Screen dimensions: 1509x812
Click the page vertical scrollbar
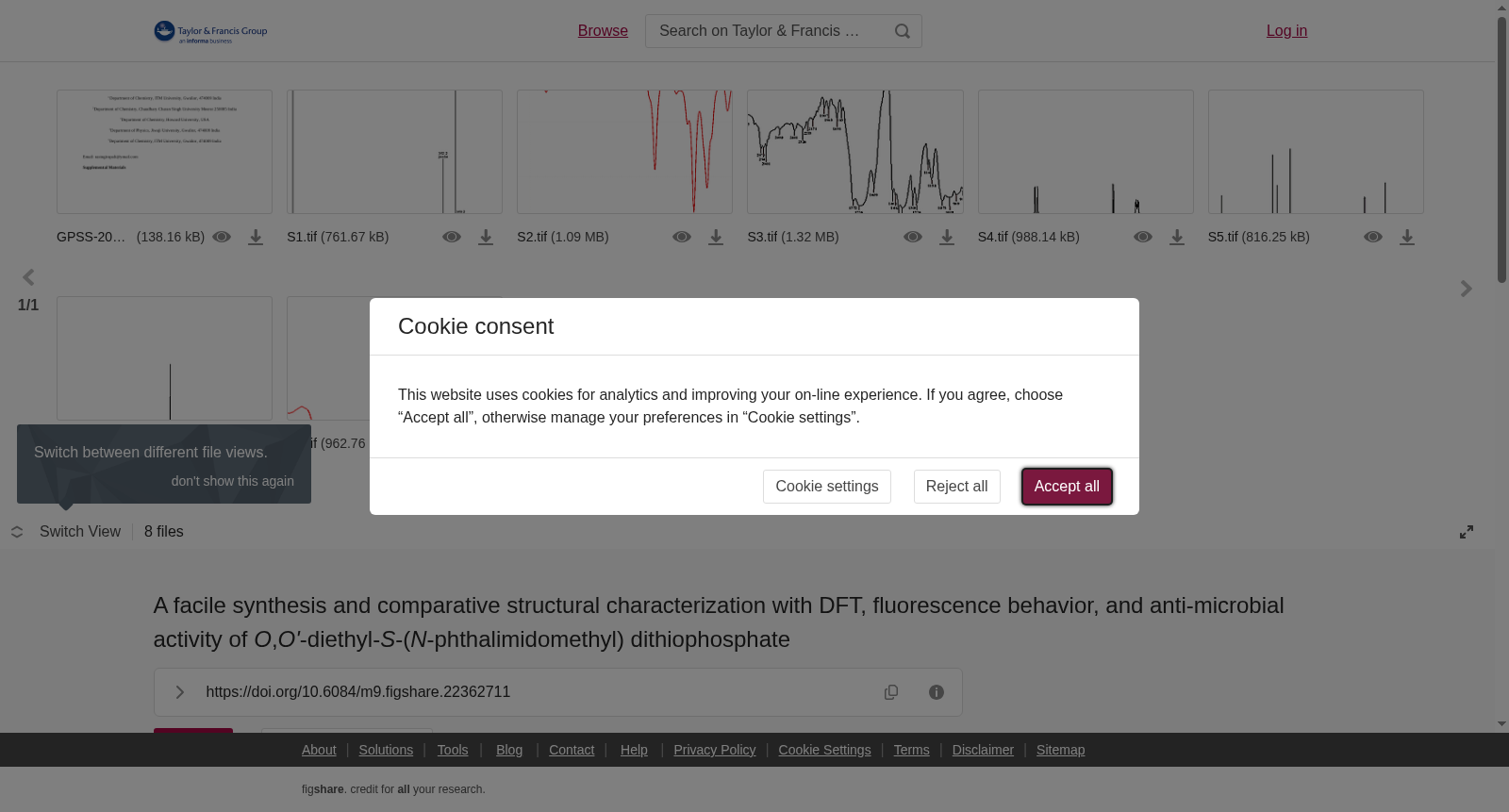(1501, 366)
